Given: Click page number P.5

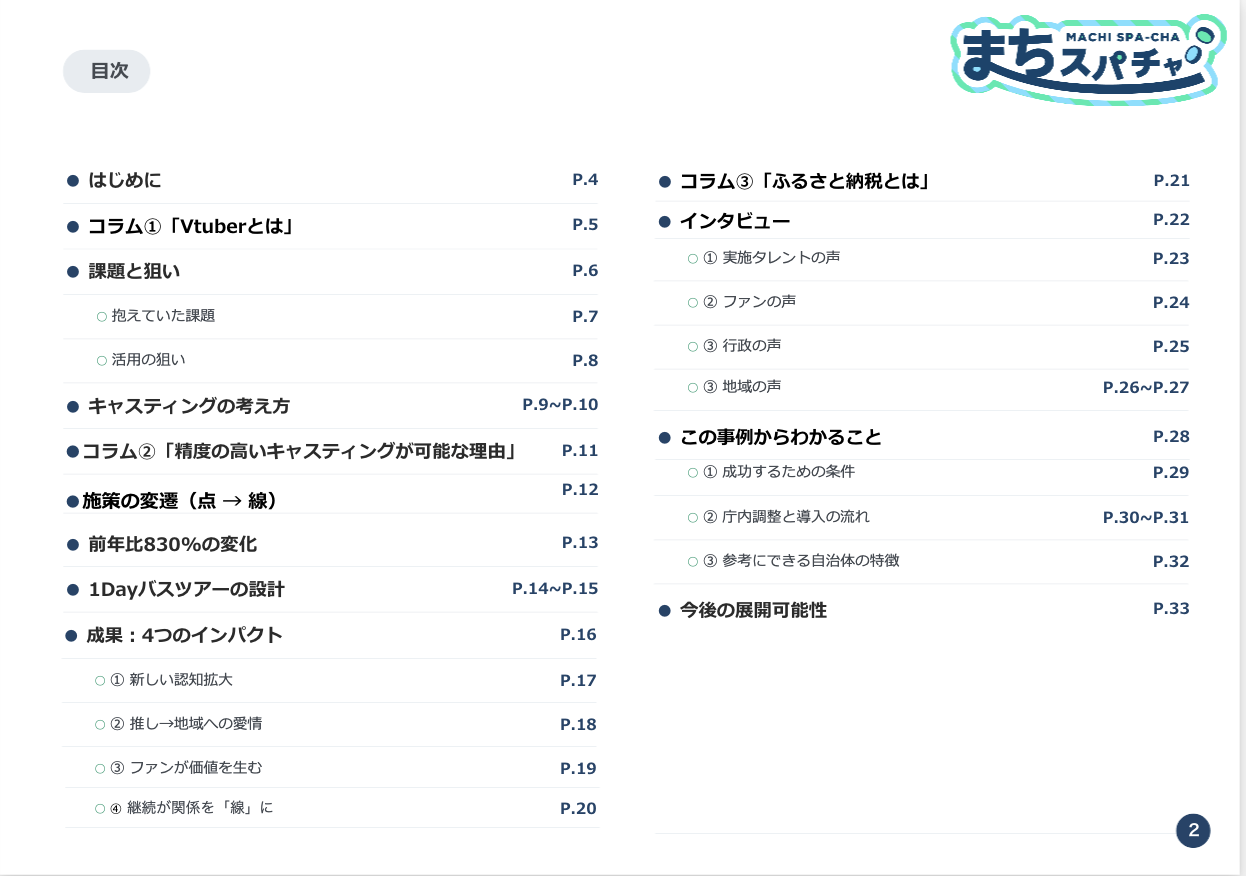Looking at the screenshot, I should pos(585,225).
